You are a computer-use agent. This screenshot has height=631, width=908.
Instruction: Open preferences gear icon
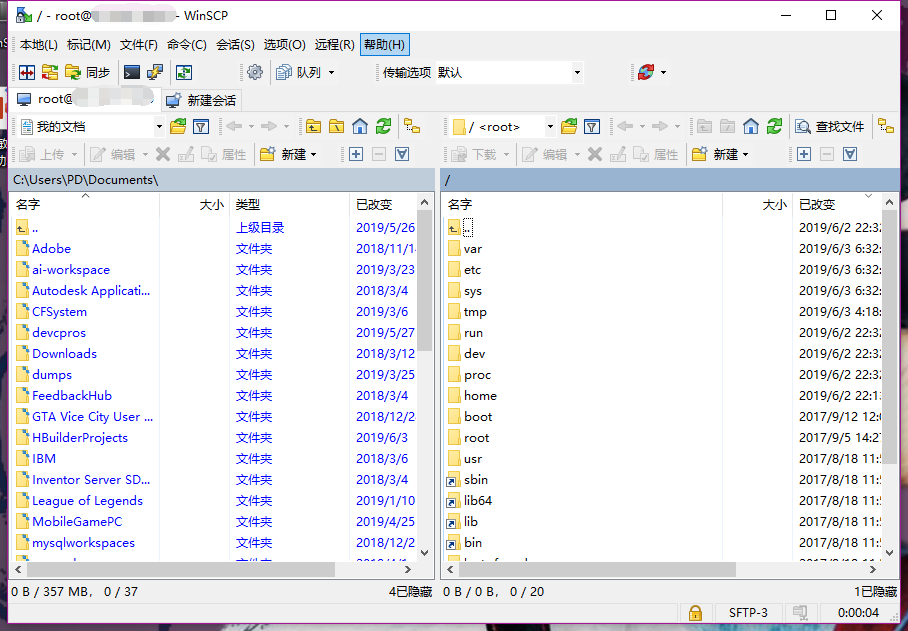tap(255, 72)
